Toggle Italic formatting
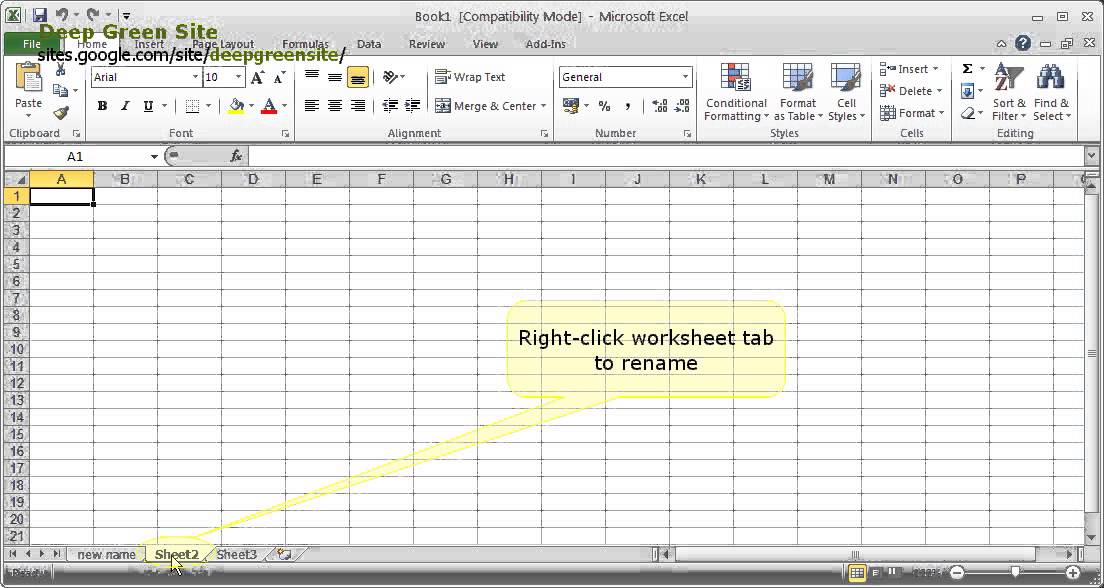This screenshot has width=1104, height=588. (x=125, y=106)
